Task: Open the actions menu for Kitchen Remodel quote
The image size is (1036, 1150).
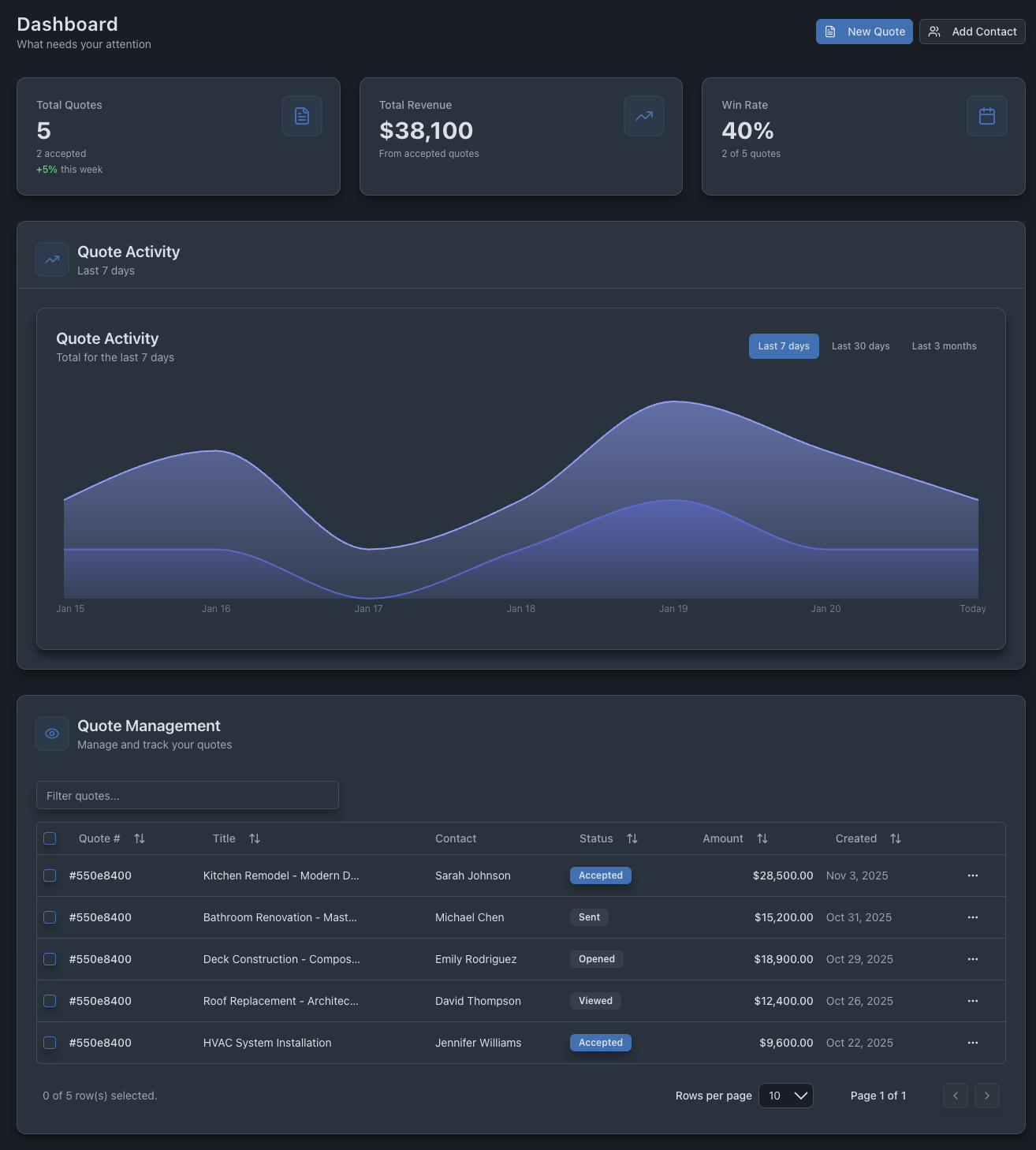Action: [972, 876]
